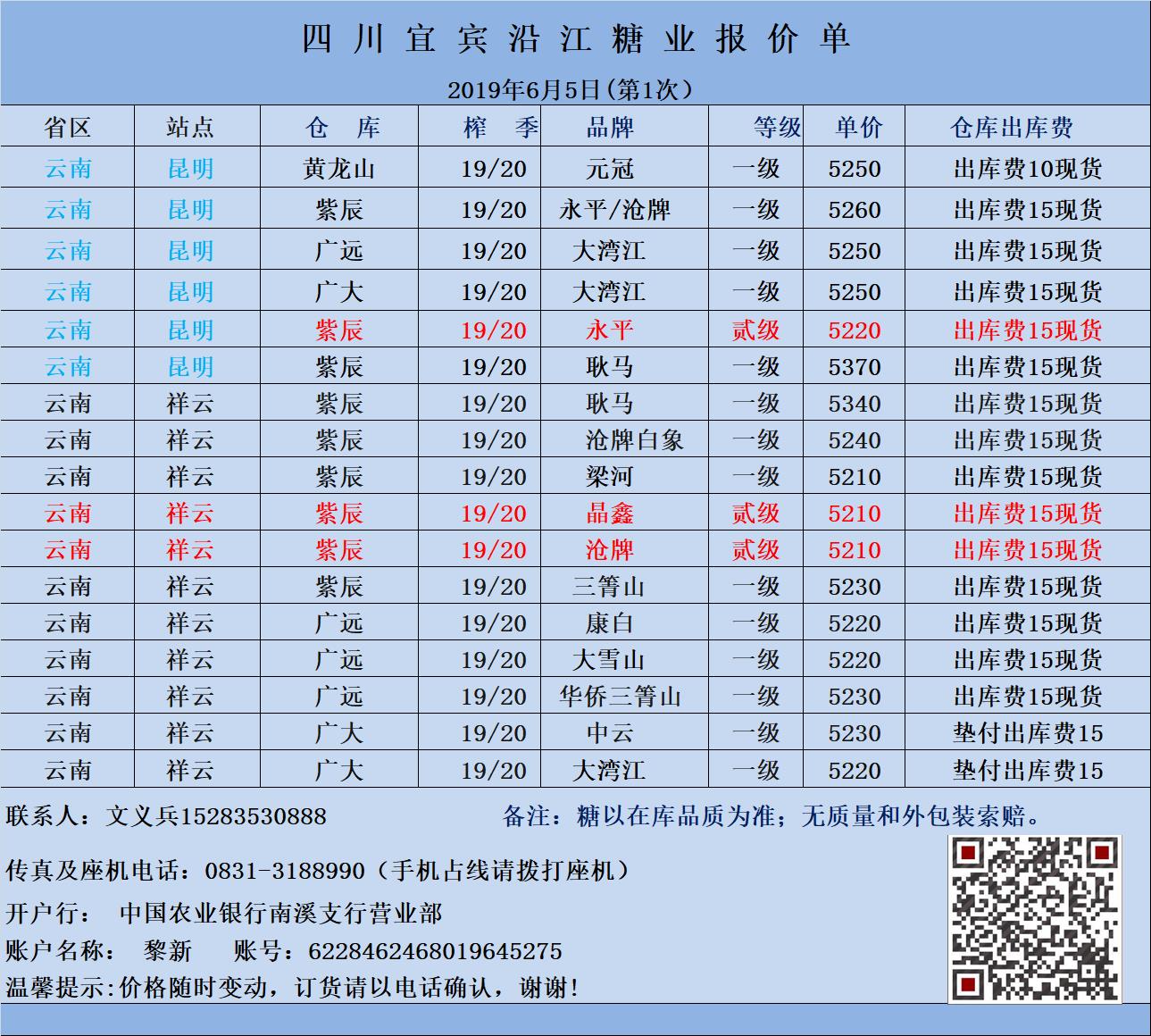This screenshot has height=1036, width=1151.
Task: Click the 榨季 column header
Action: [x=500, y=128]
